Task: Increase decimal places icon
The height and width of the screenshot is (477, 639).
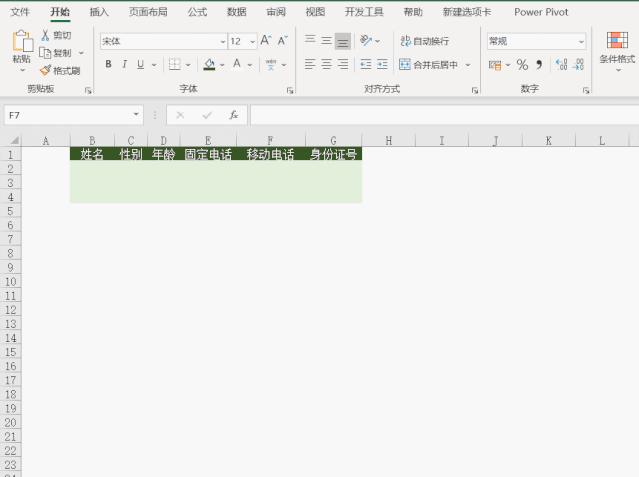Action: 562,64
